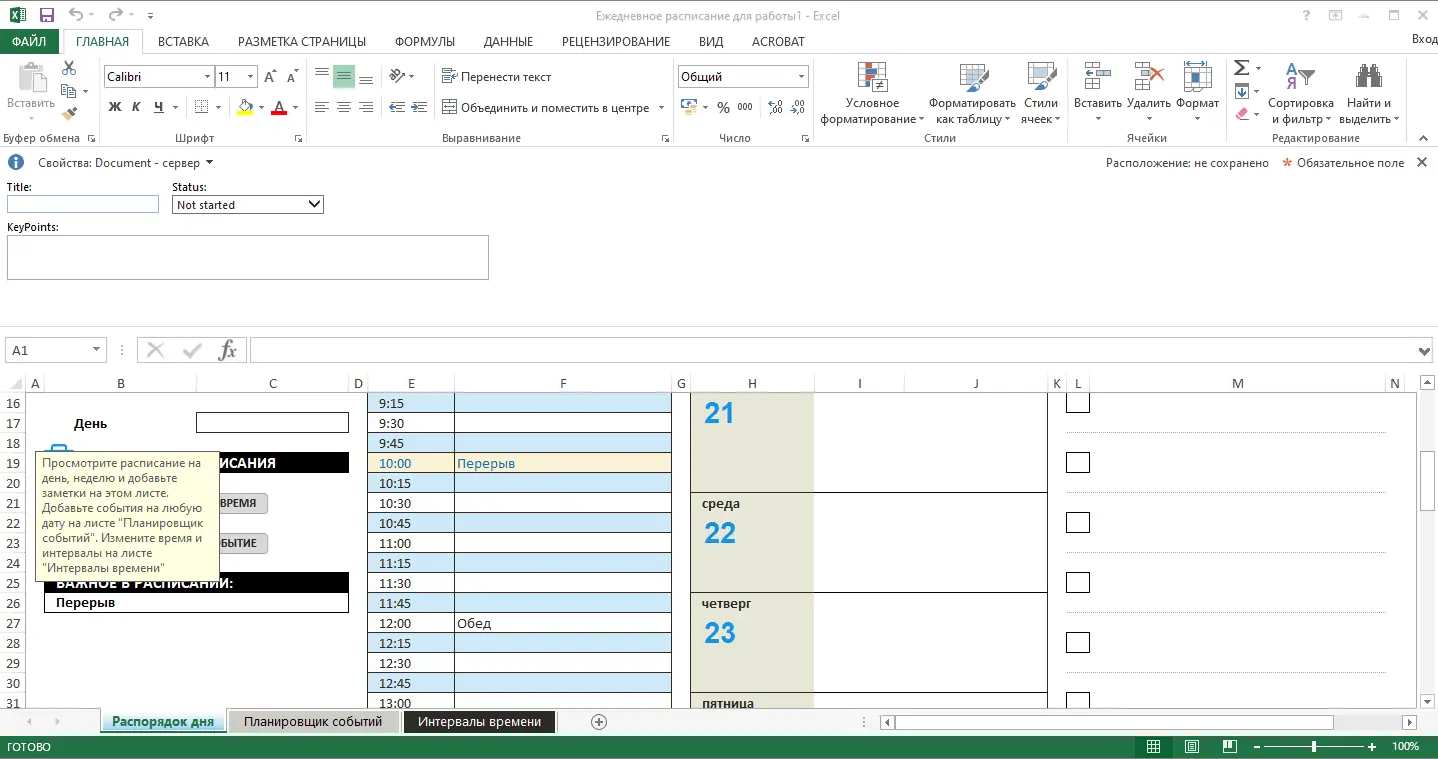Decrease font size with smaller A
Viewport: 1438px width, 759px height.
(292, 76)
